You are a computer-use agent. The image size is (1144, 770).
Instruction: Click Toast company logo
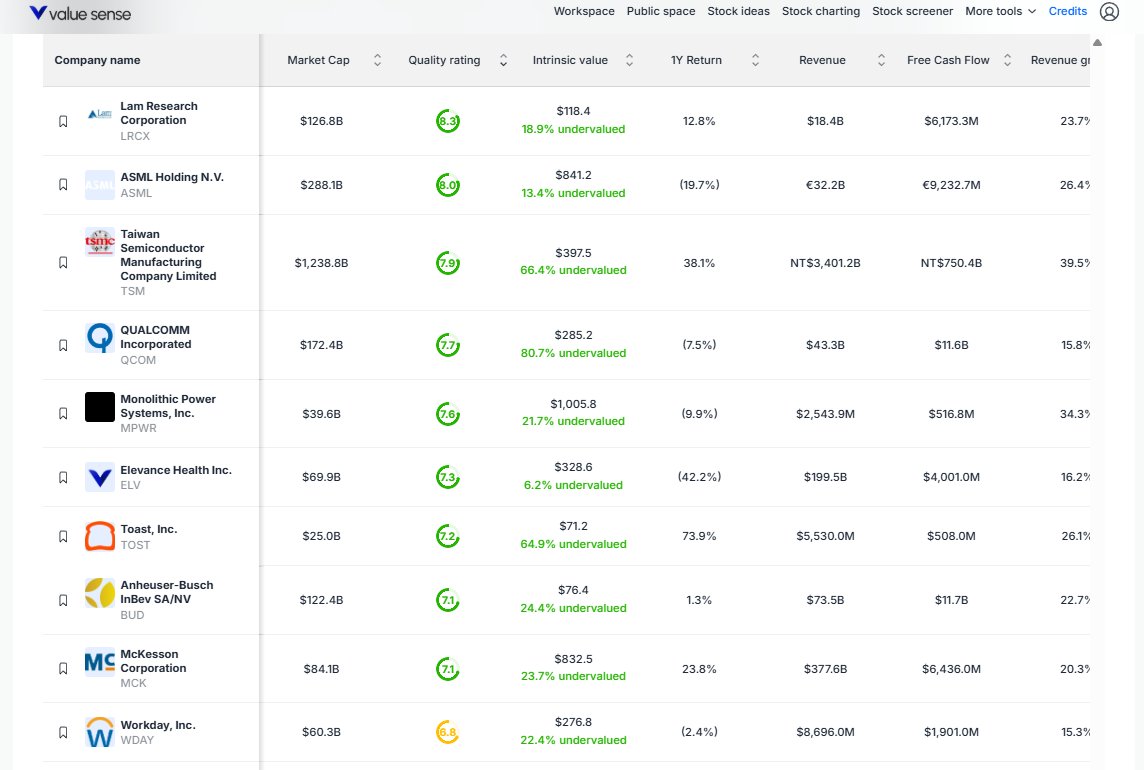[100, 536]
